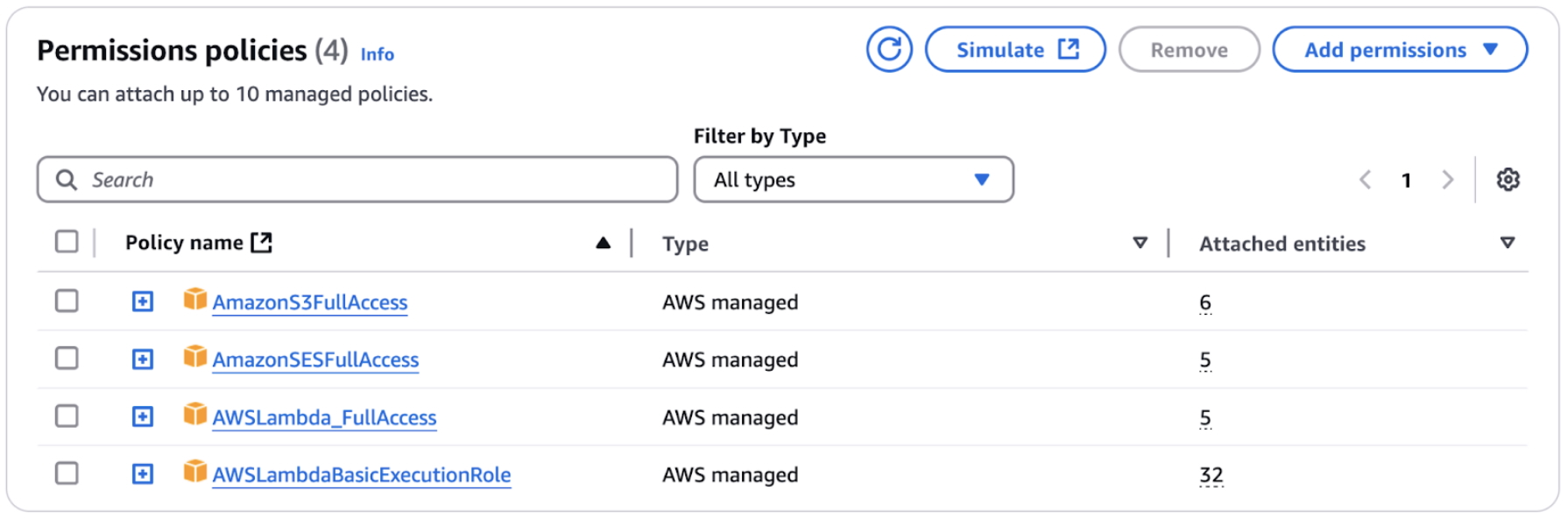Click the external link icon beside Policy name
This screenshot has width=1568, height=519.
click(262, 242)
